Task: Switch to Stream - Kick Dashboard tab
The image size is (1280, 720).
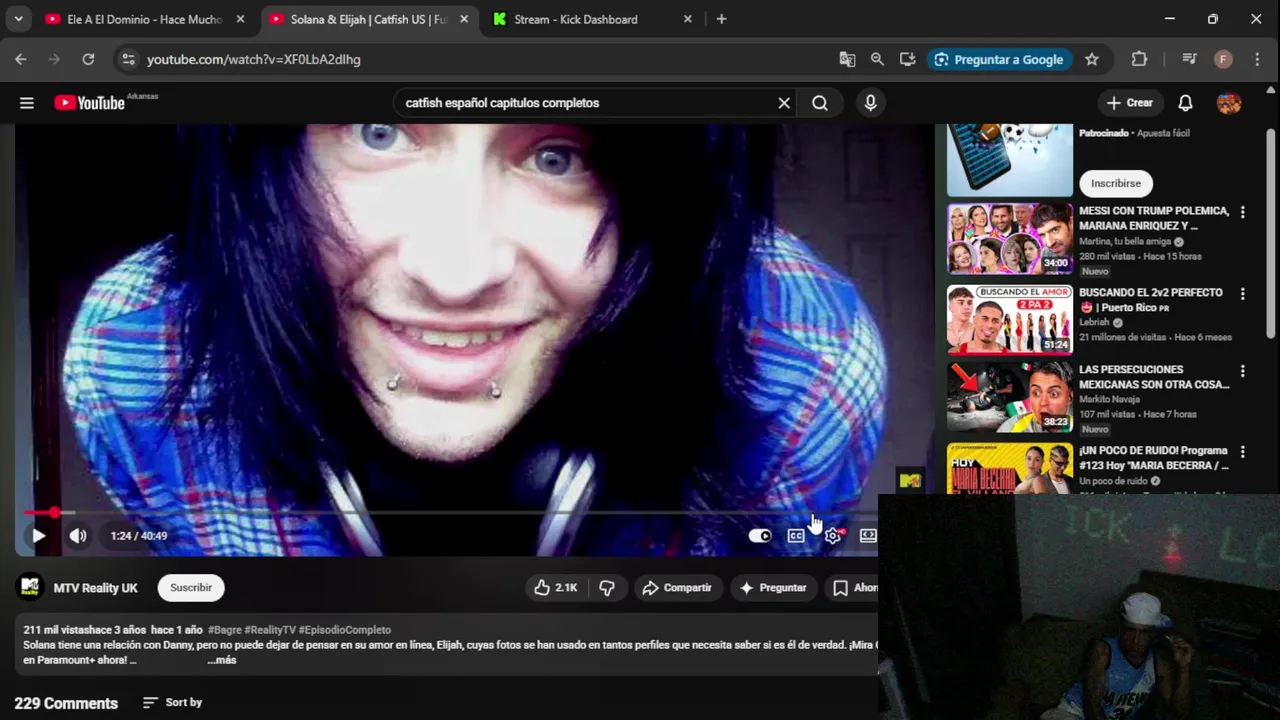Action: coord(576,19)
